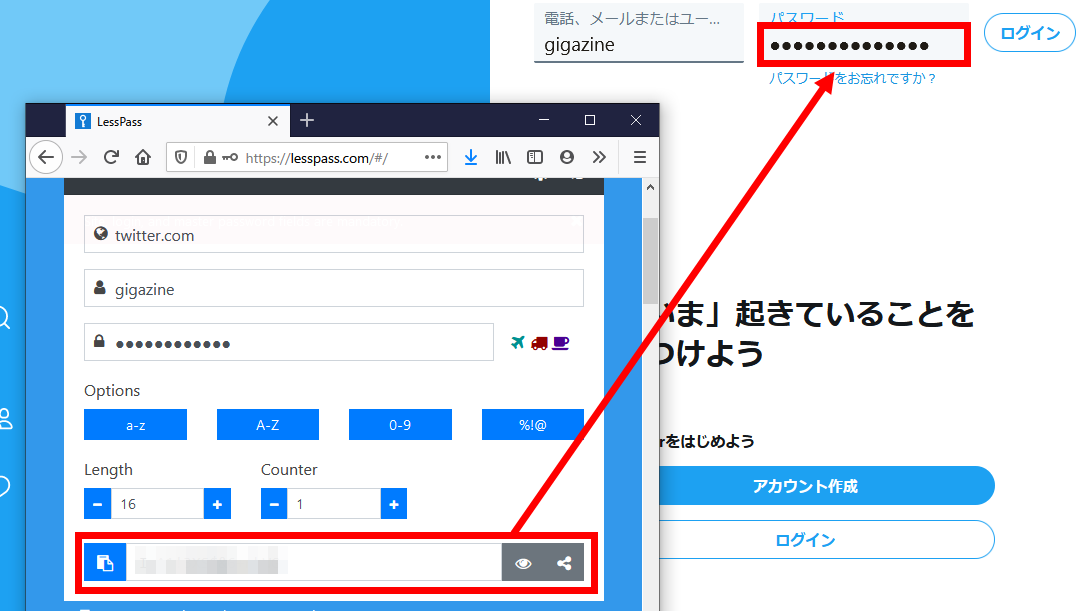Screen dimensions: 1087x611
Task: Toggle digits 0-9 option
Action: 400,424
